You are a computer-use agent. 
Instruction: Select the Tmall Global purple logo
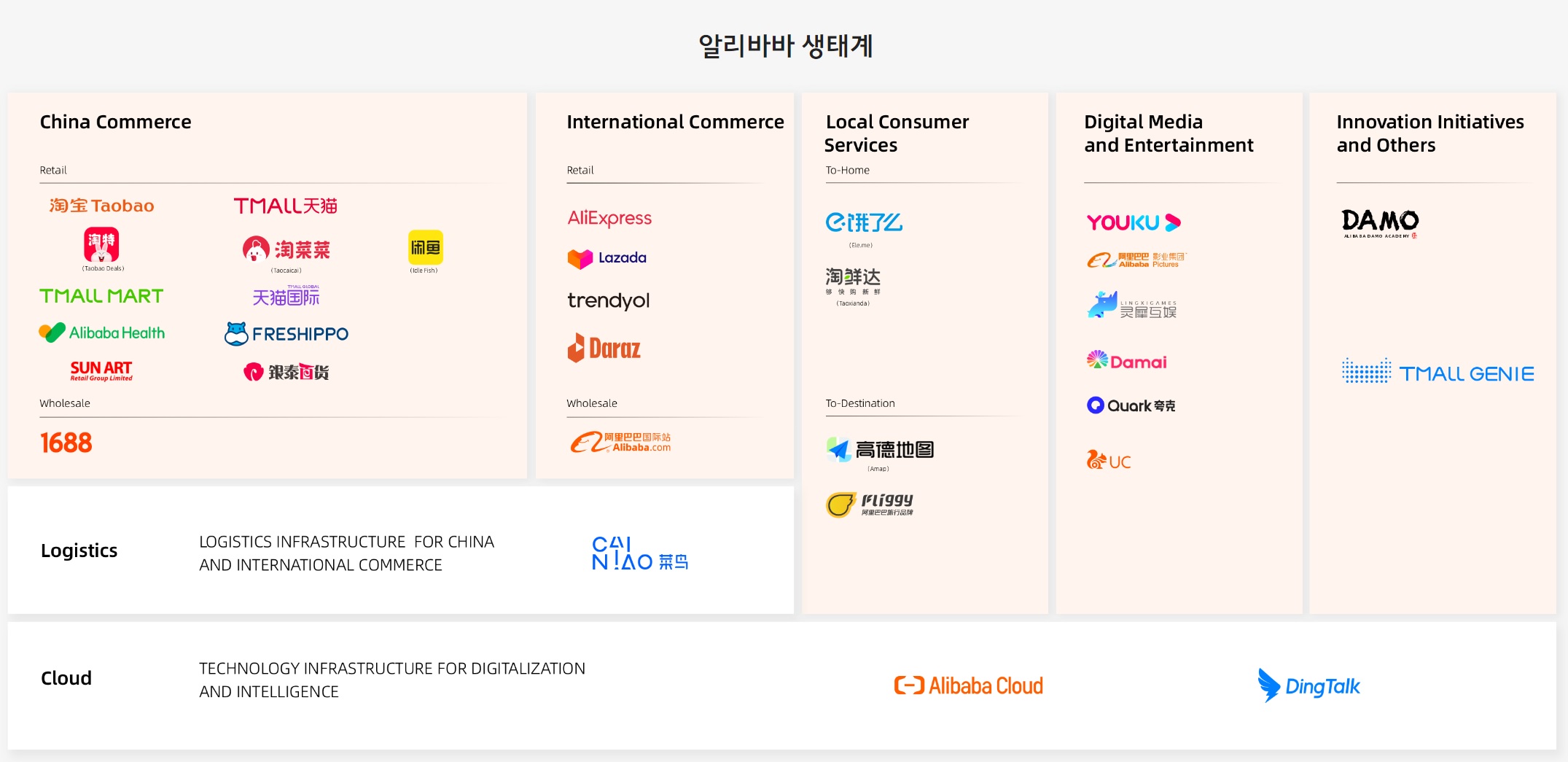(286, 295)
